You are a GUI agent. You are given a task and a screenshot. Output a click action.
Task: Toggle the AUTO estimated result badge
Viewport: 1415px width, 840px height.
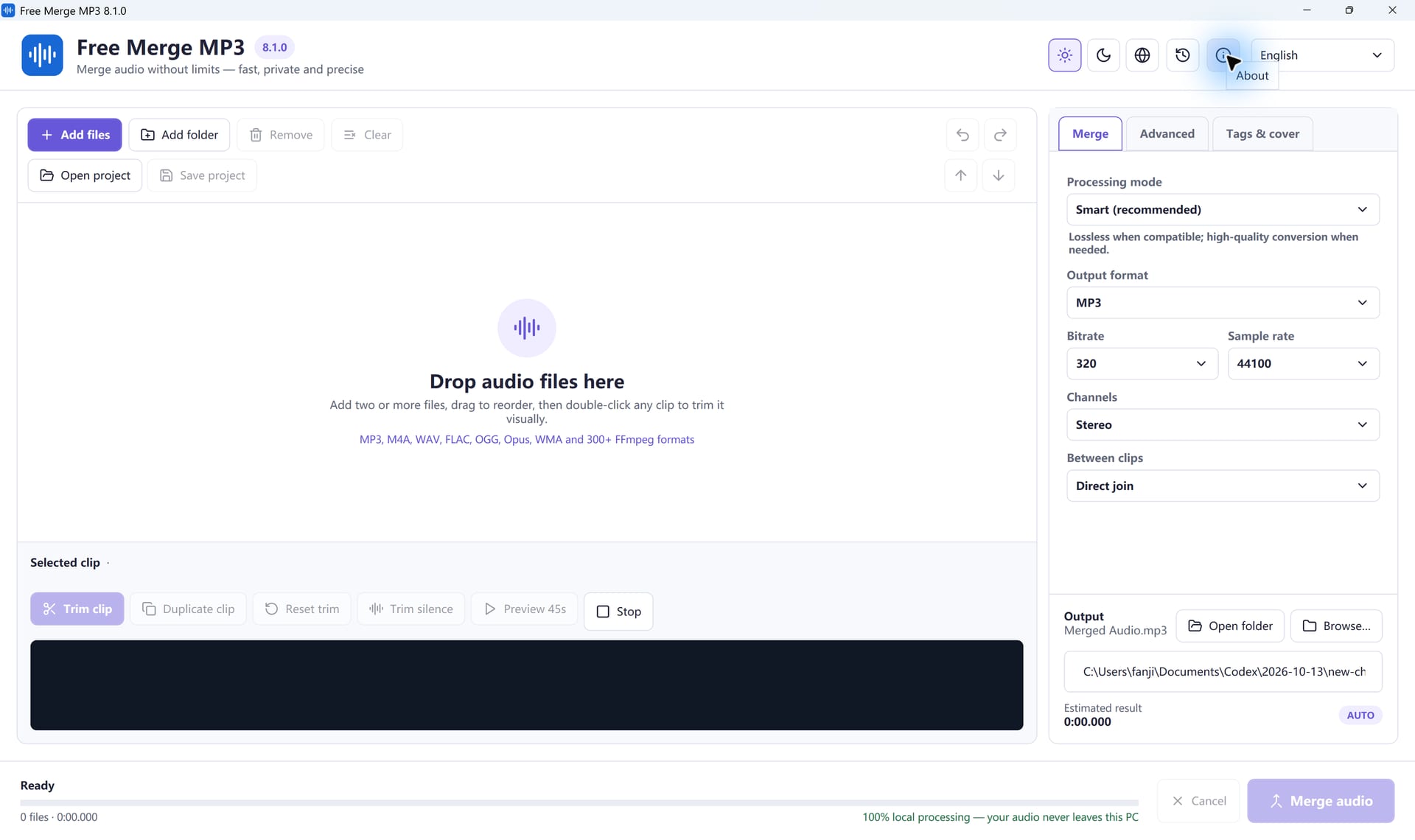tap(1360, 715)
